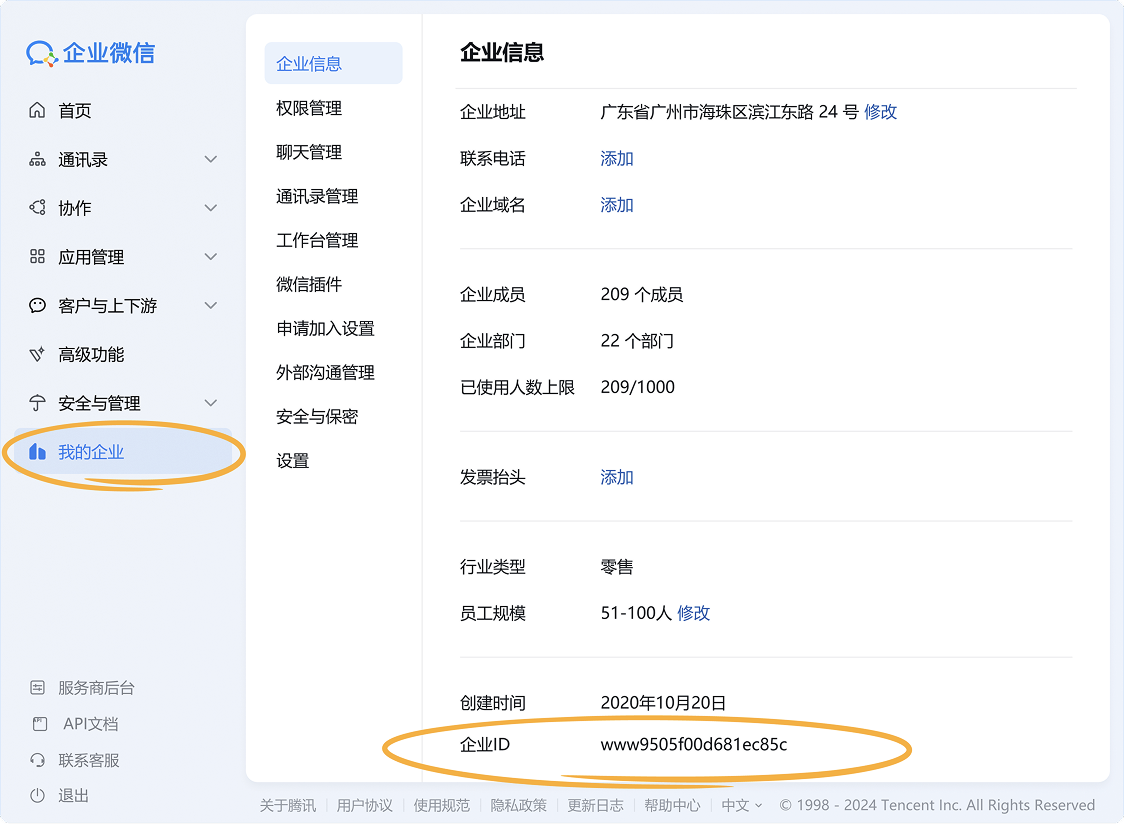This screenshot has height=833, width=1124.
Task: Open the API文档 link
Action: 90,724
